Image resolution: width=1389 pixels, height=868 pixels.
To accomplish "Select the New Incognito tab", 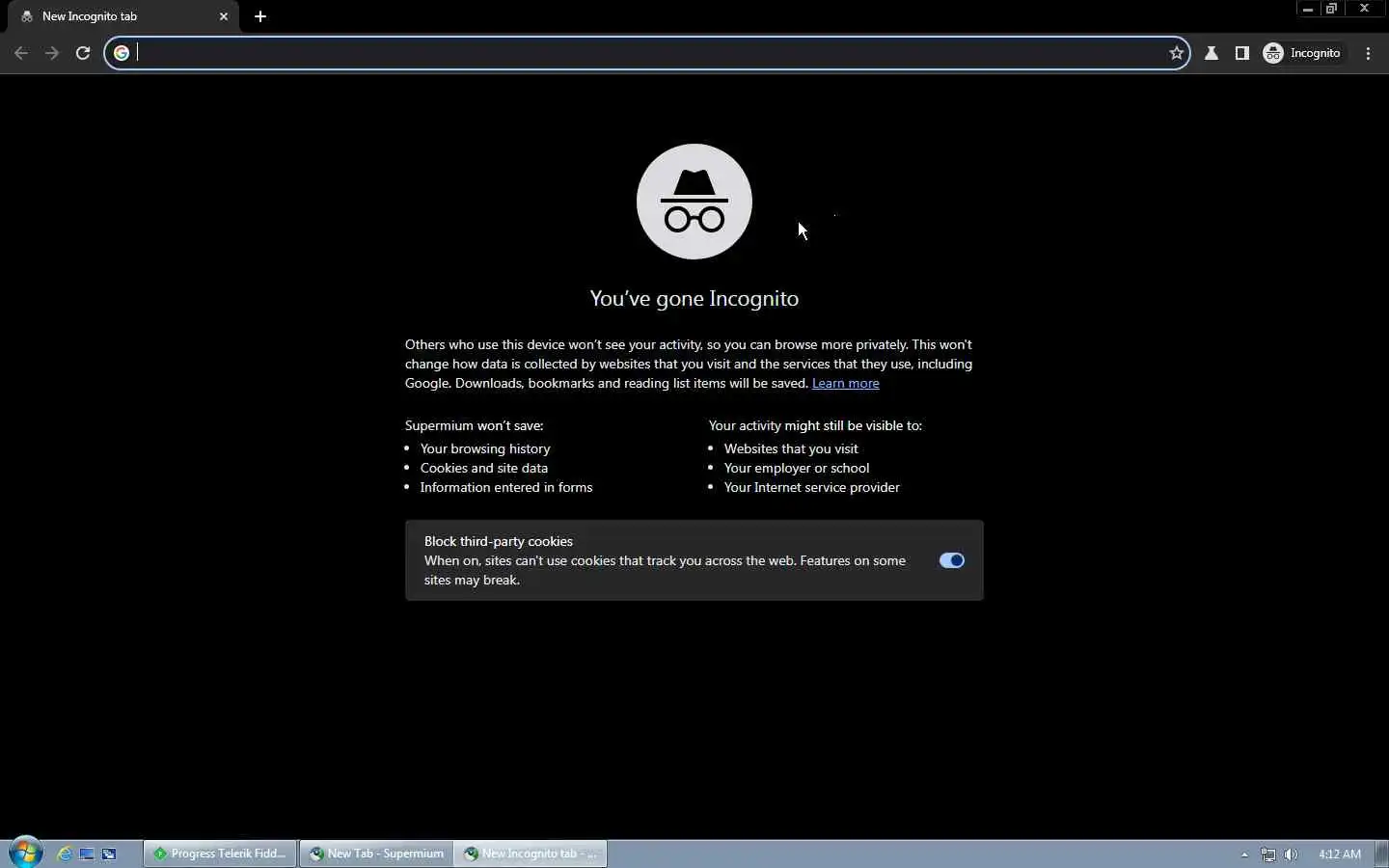I will coord(123,16).
